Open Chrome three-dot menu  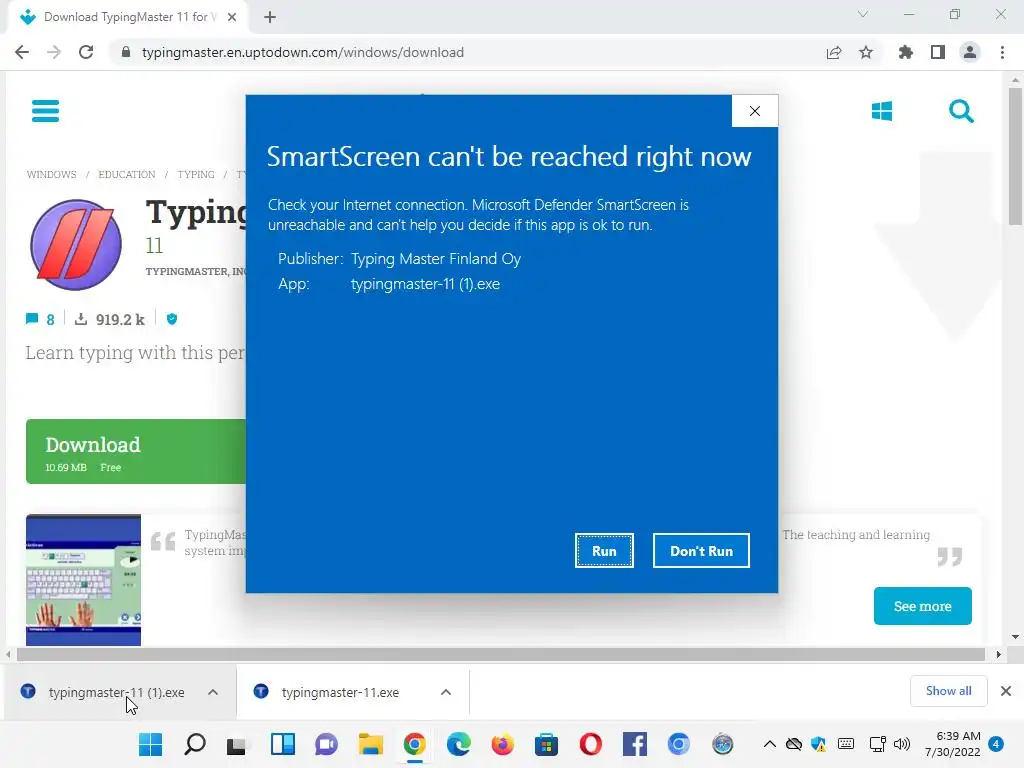[x=1002, y=52]
